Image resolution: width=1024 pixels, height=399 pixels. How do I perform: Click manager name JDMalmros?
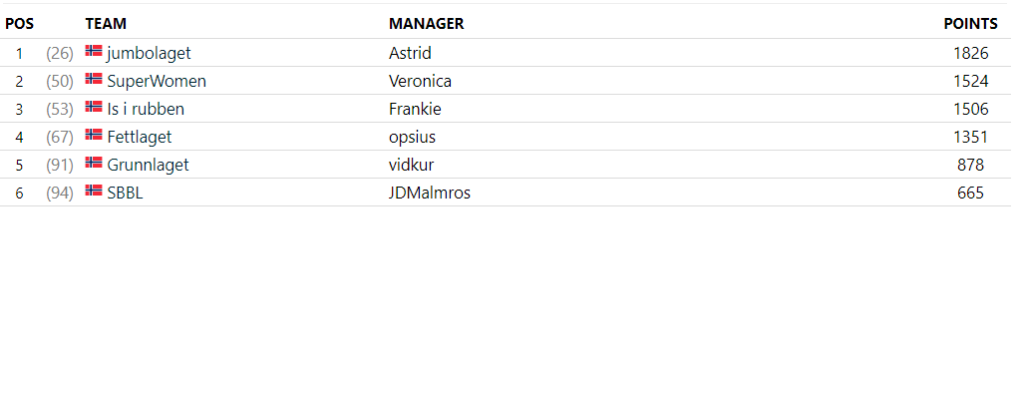pos(430,193)
